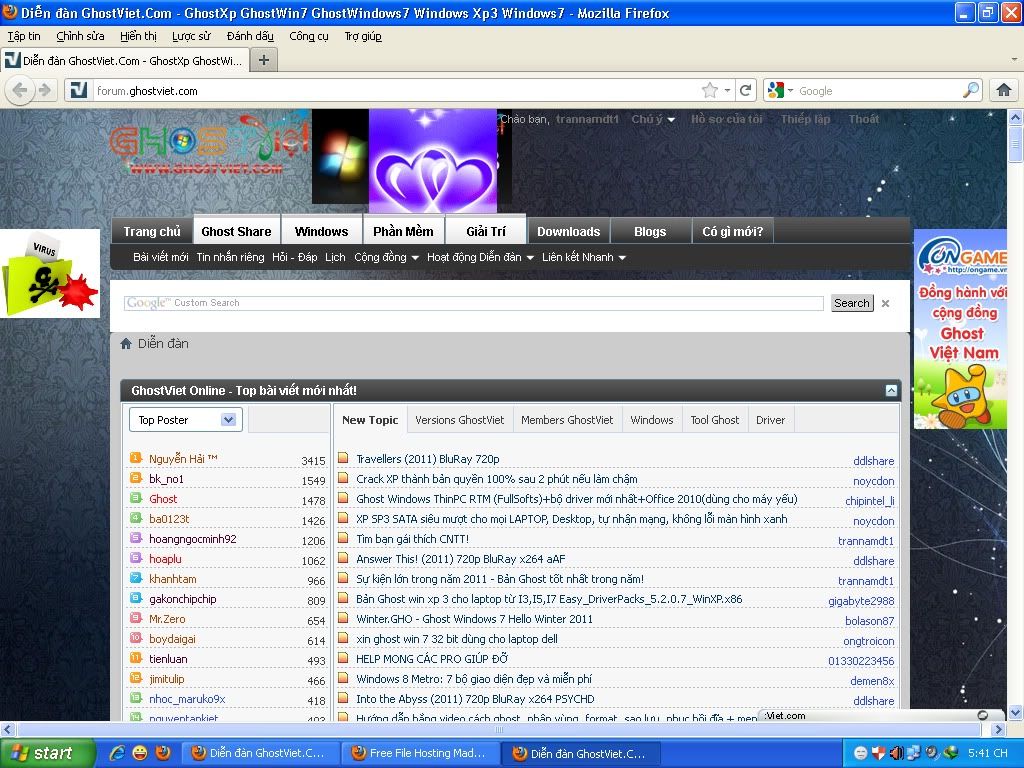This screenshot has height=768, width=1024.
Task: Bookmark this page with the star icon
Action: pyautogui.click(x=710, y=90)
